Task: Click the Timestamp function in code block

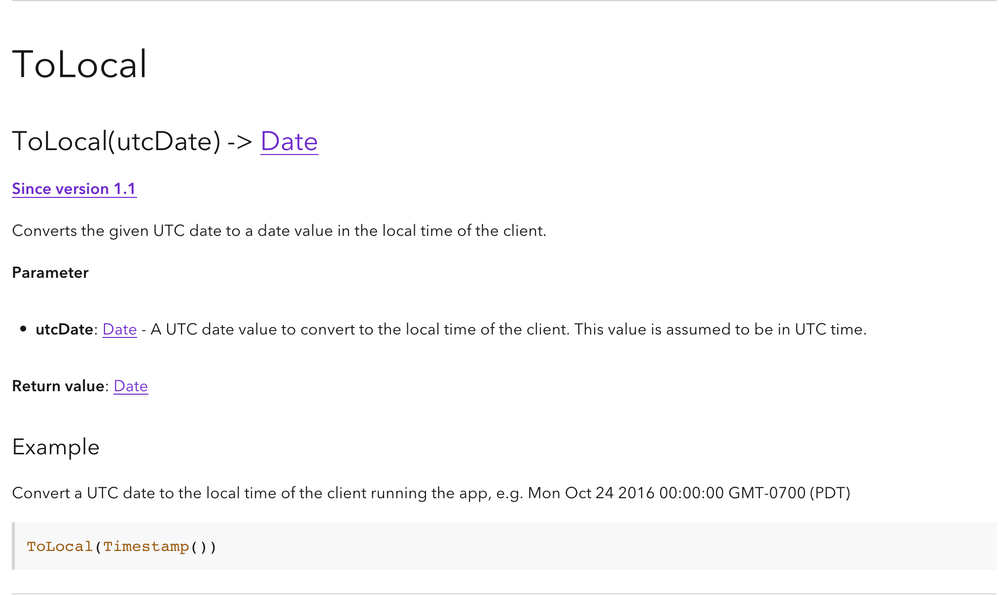Action: (x=146, y=546)
